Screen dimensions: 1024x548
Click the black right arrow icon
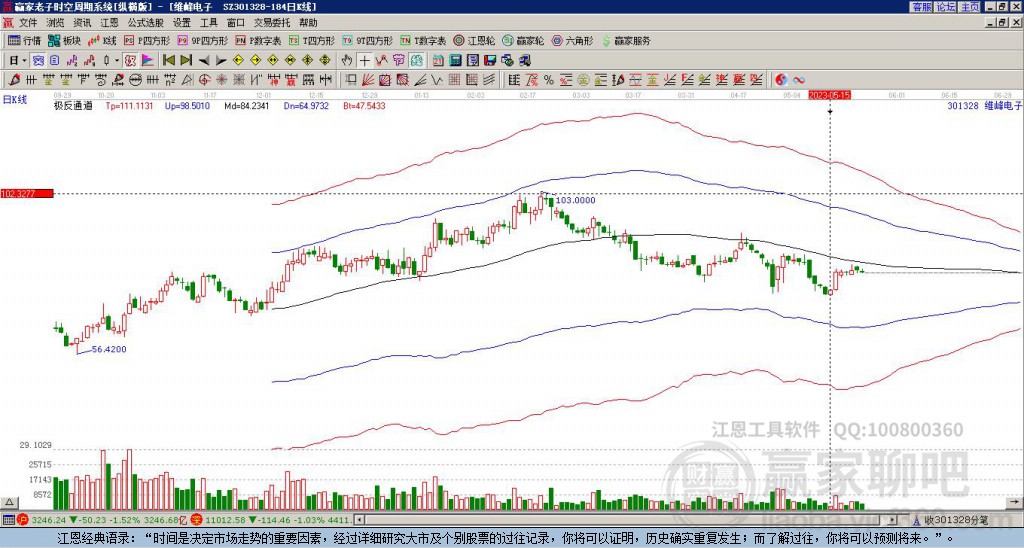point(221,61)
